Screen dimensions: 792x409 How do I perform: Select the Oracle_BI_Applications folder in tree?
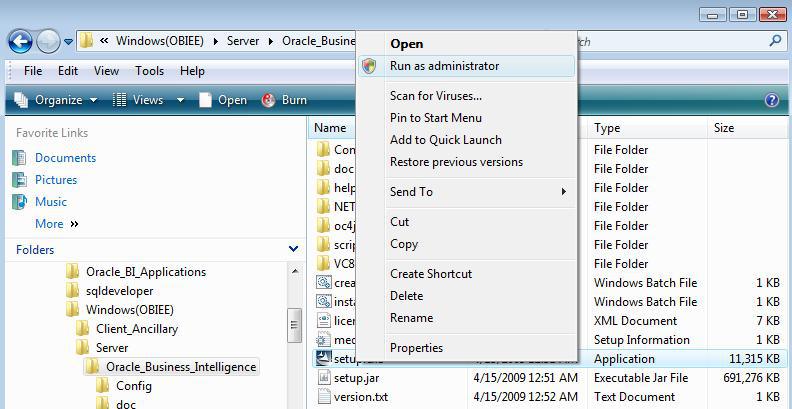pyautogui.click(x=145, y=272)
